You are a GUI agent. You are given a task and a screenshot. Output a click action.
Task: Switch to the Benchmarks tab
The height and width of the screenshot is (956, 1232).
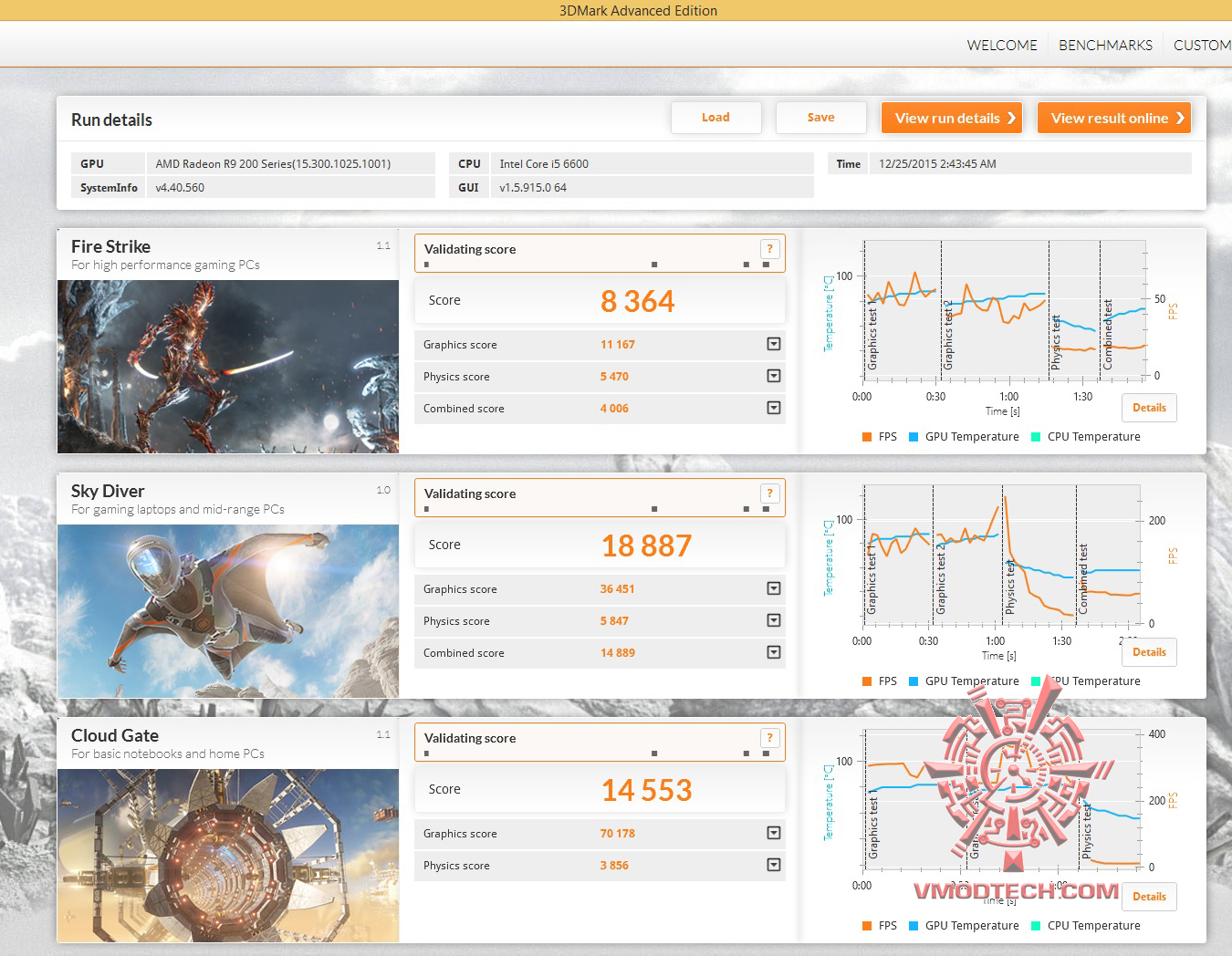pos(1105,45)
